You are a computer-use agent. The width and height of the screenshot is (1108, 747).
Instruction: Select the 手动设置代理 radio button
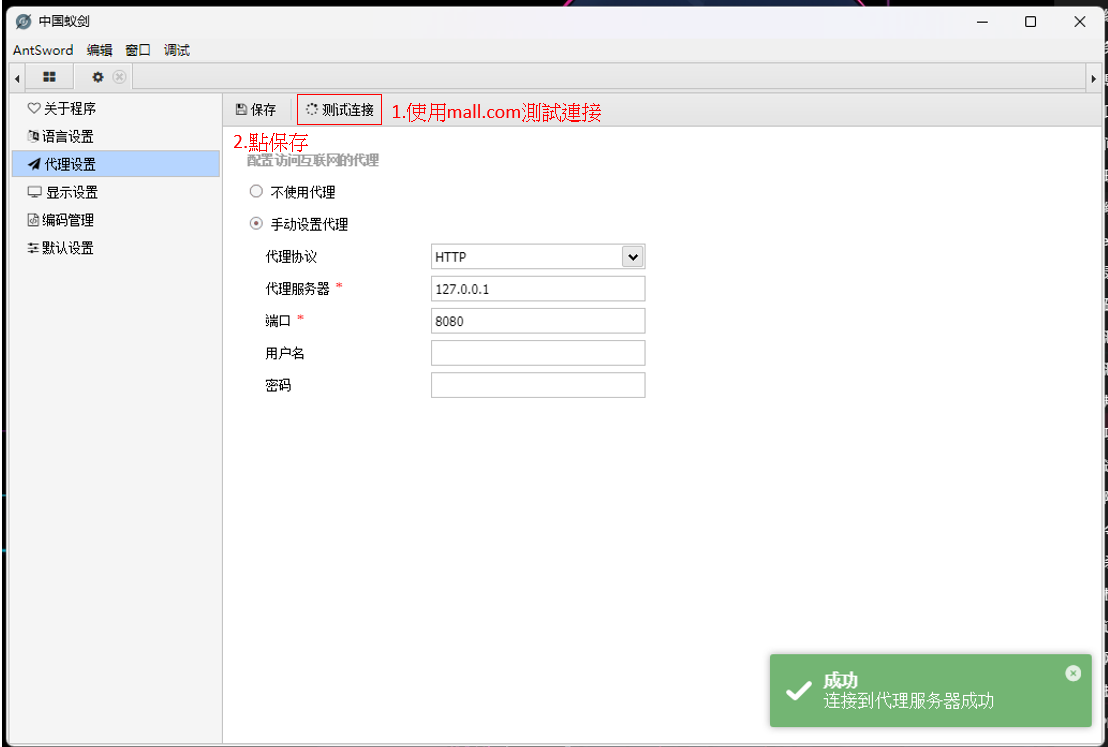257,224
